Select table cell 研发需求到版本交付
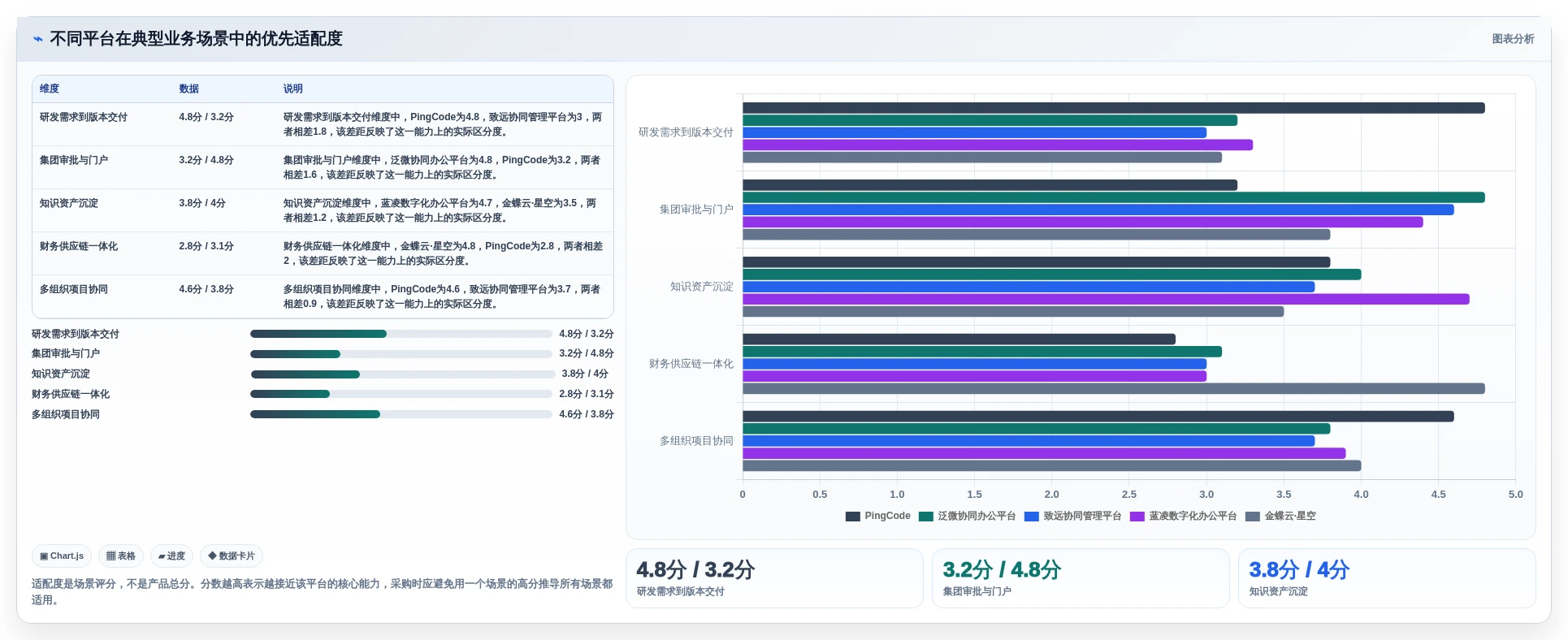Viewport: 1568px width, 640px height. point(84,118)
